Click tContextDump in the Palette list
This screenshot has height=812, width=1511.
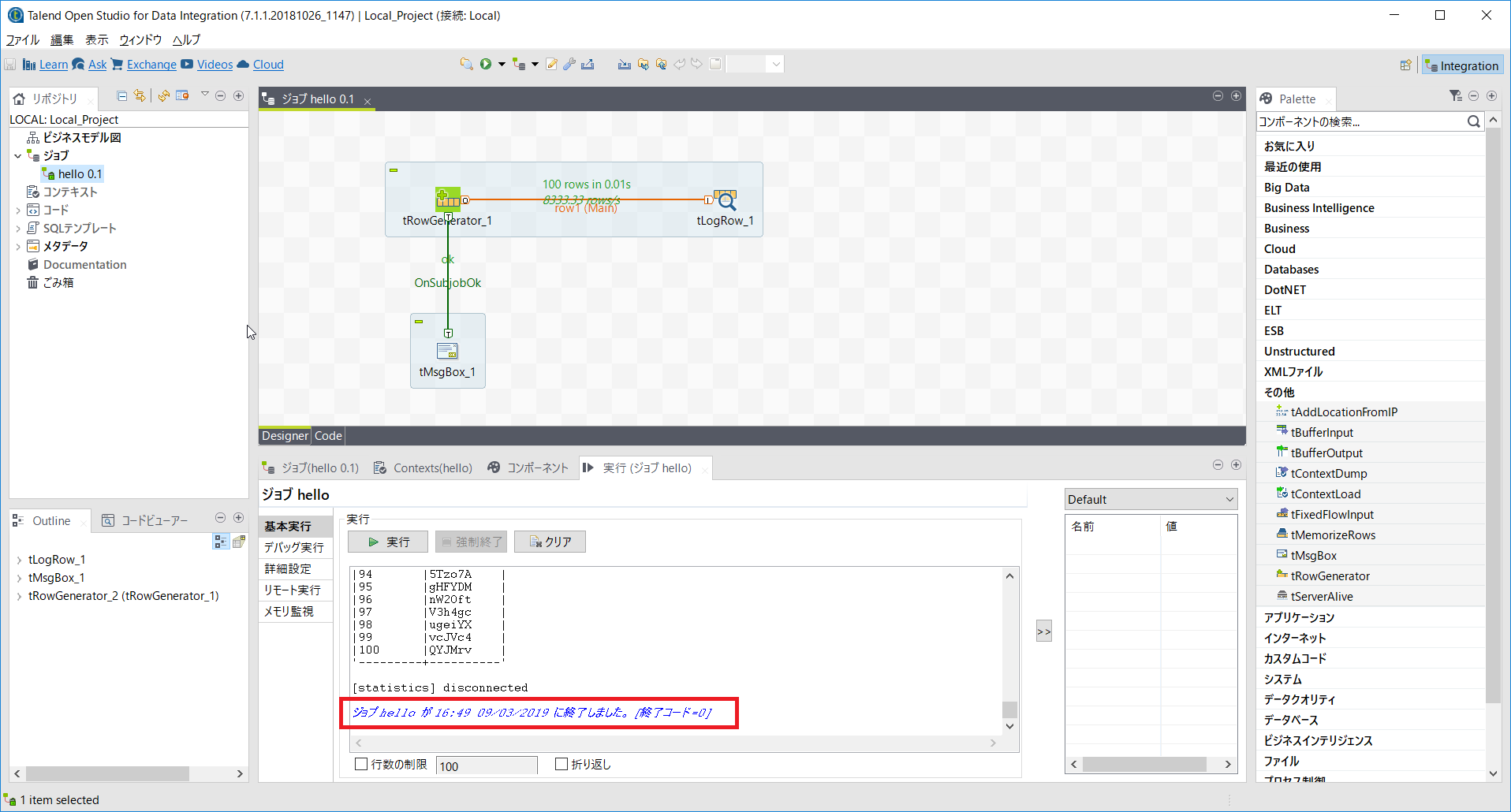(1329, 473)
